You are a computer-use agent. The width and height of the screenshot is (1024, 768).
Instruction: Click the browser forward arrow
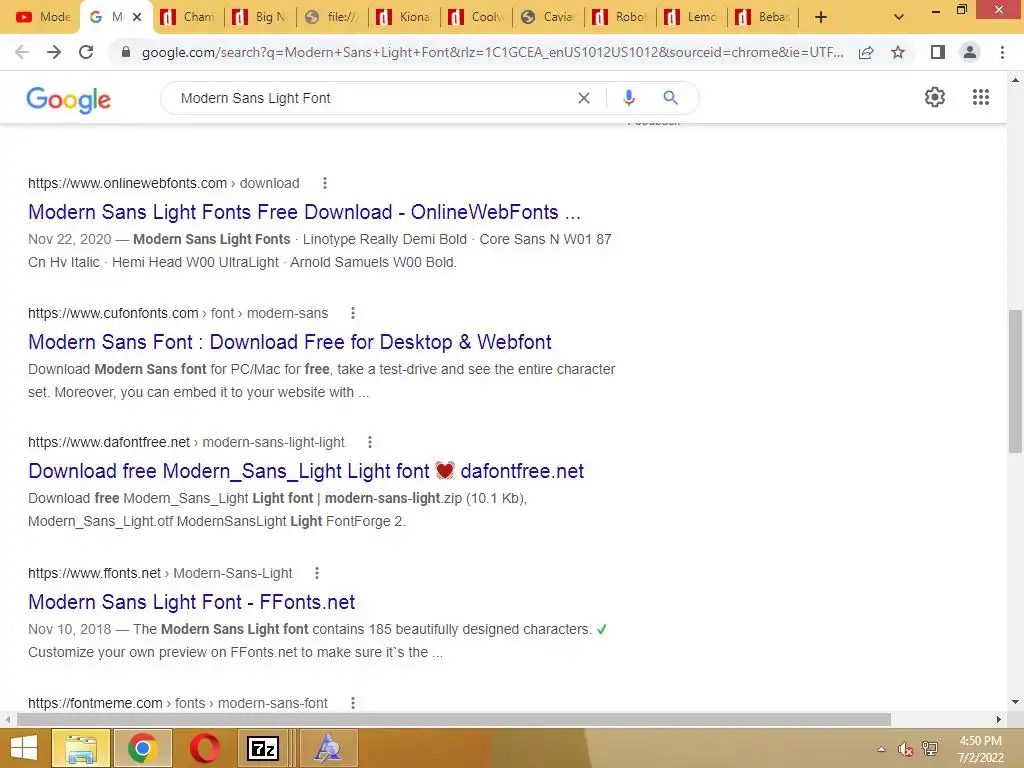point(54,52)
